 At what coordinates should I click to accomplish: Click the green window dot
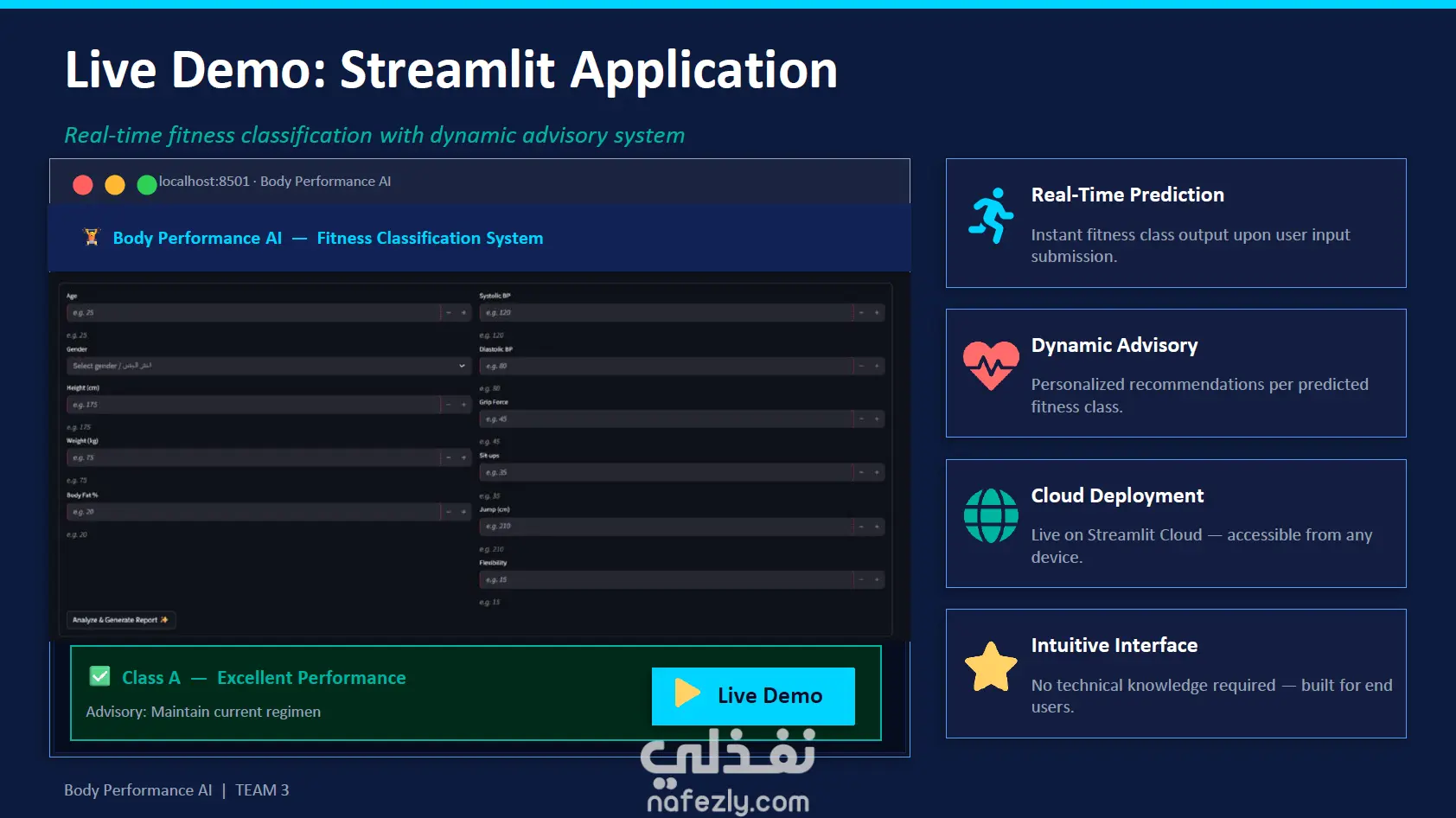point(147,184)
